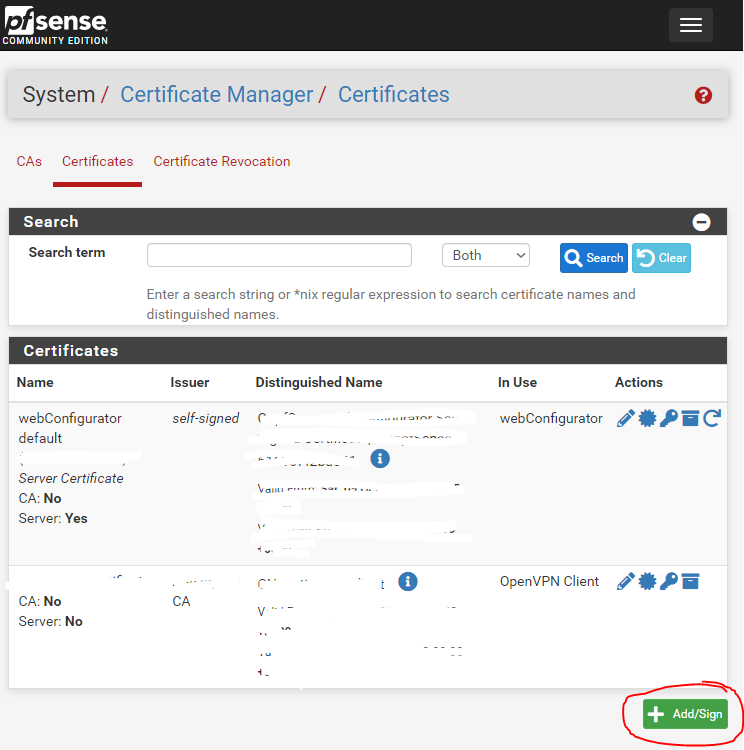
Task: Click the blue Search button
Action: coord(593,258)
